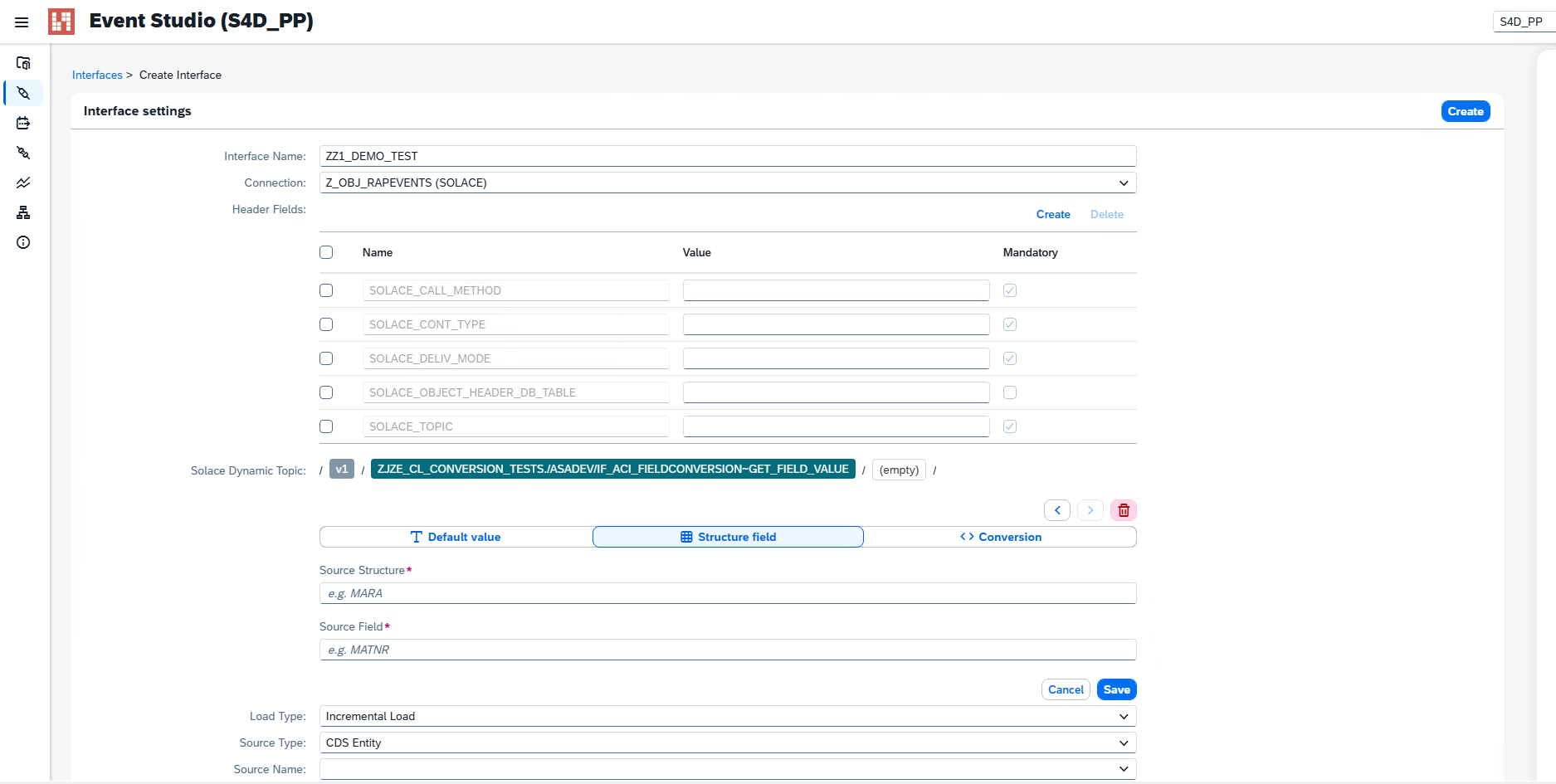Click the Event Studio red logo
Image resolution: width=1556 pixels, height=784 pixels.
point(61,22)
